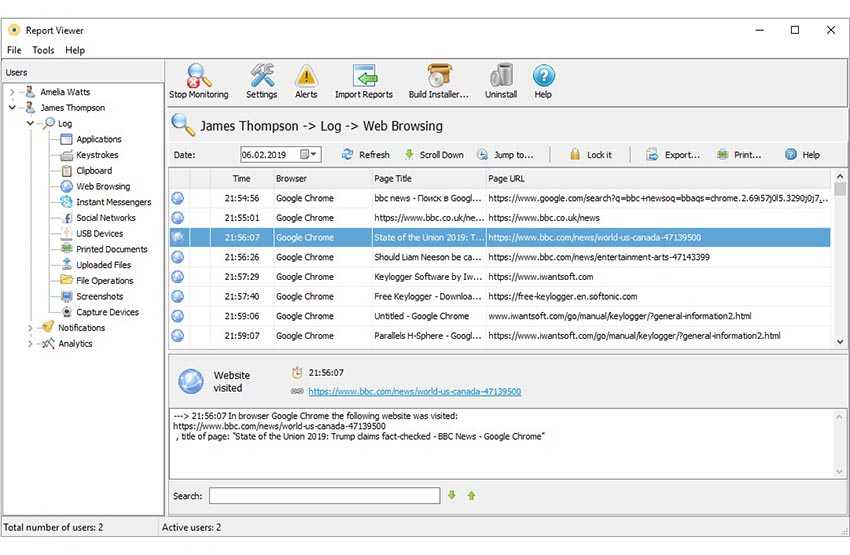The width and height of the screenshot is (850, 555).
Task: Click the Import Reports icon
Action: pos(363,76)
